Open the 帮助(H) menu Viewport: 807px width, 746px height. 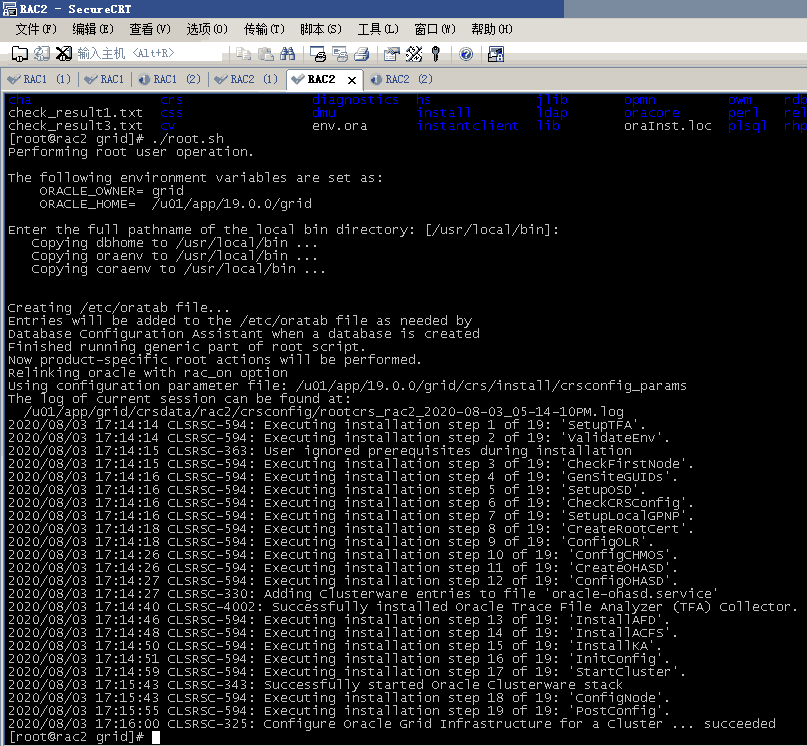coord(492,29)
